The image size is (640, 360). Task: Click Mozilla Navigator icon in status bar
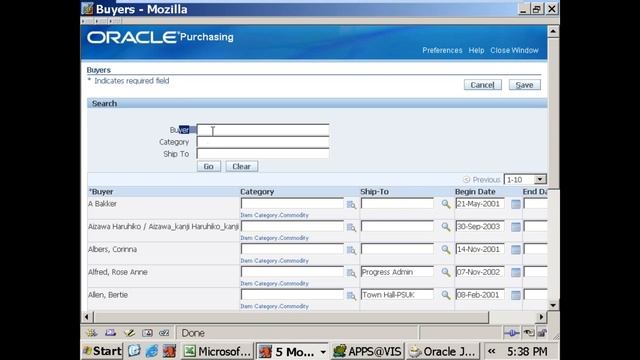pyautogui.click(x=91, y=333)
